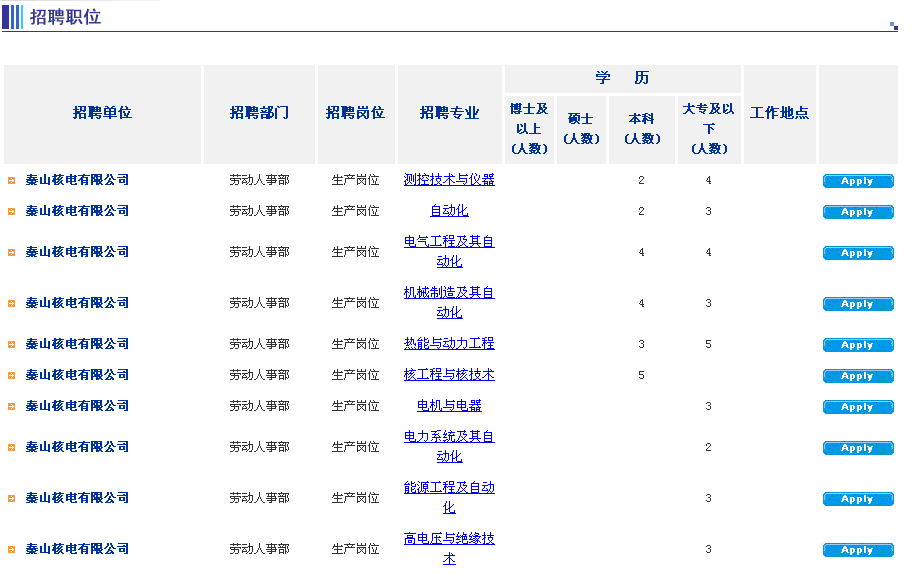Open the 机械制造及其自动化 major link
The height and width of the screenshot is (582, 917).
449,293
